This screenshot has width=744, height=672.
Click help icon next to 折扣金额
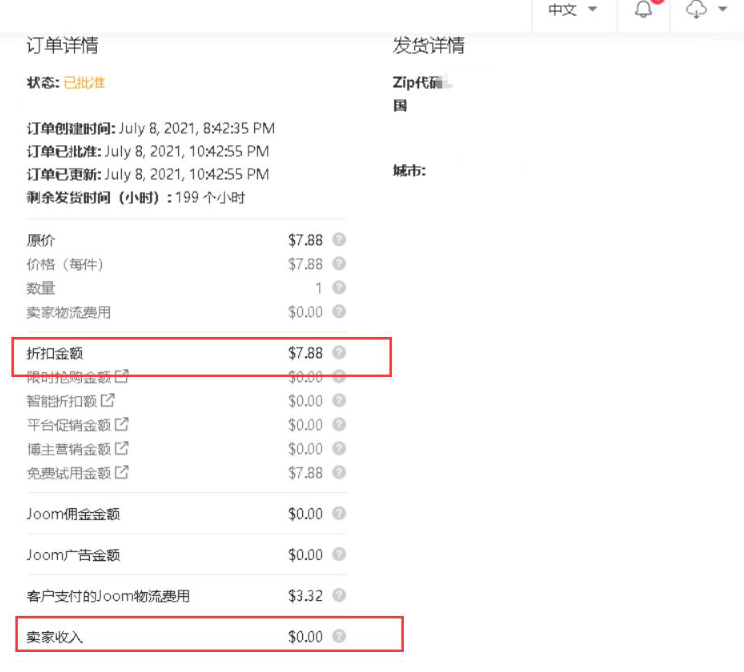click(x=339, y=353)
